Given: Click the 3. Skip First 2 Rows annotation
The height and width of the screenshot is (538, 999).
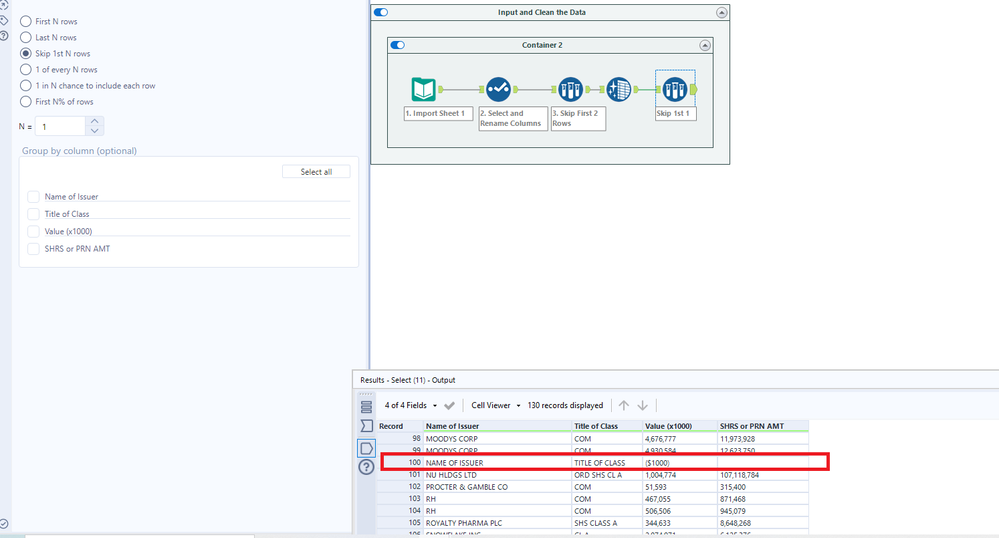Looking at the screenshot, I should point(578,119).
